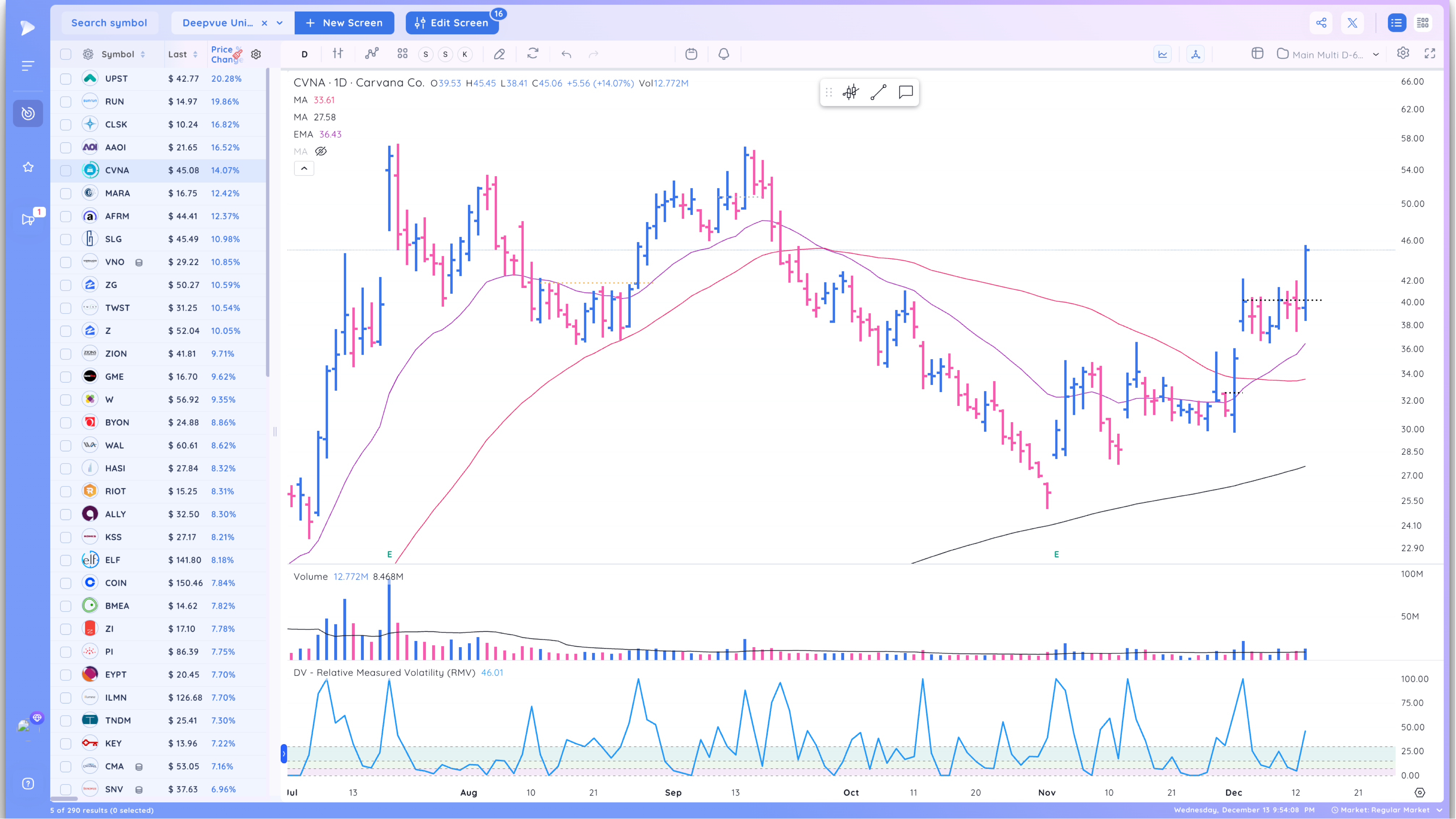1456x819 pixels.
Task: Select AFRM in the watchlist
Action: pos(158,216)
